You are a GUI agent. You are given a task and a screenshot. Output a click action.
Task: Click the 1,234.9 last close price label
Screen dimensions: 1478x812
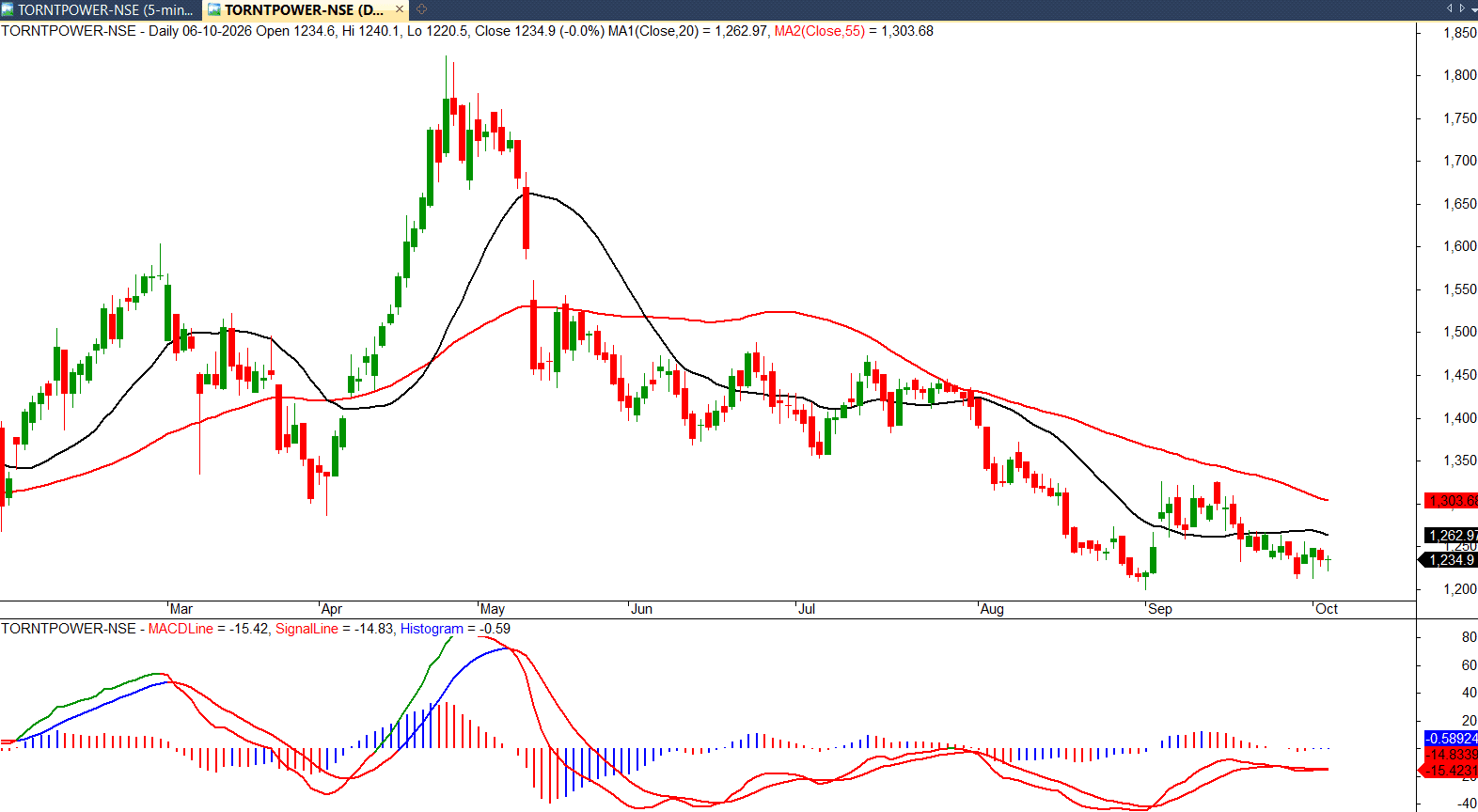click(1449, 560)
